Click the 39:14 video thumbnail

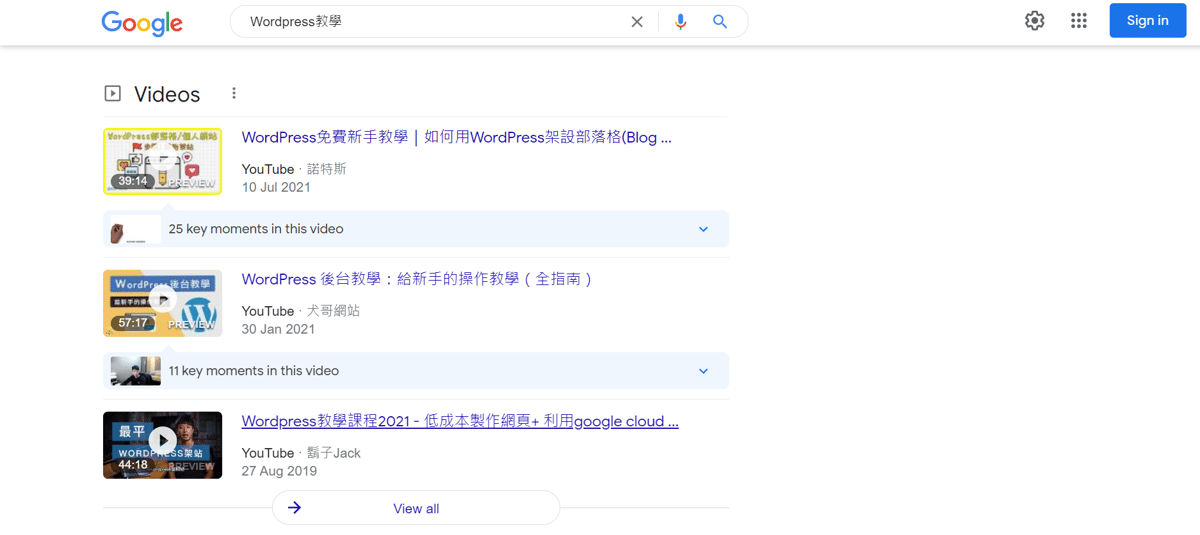162,161
